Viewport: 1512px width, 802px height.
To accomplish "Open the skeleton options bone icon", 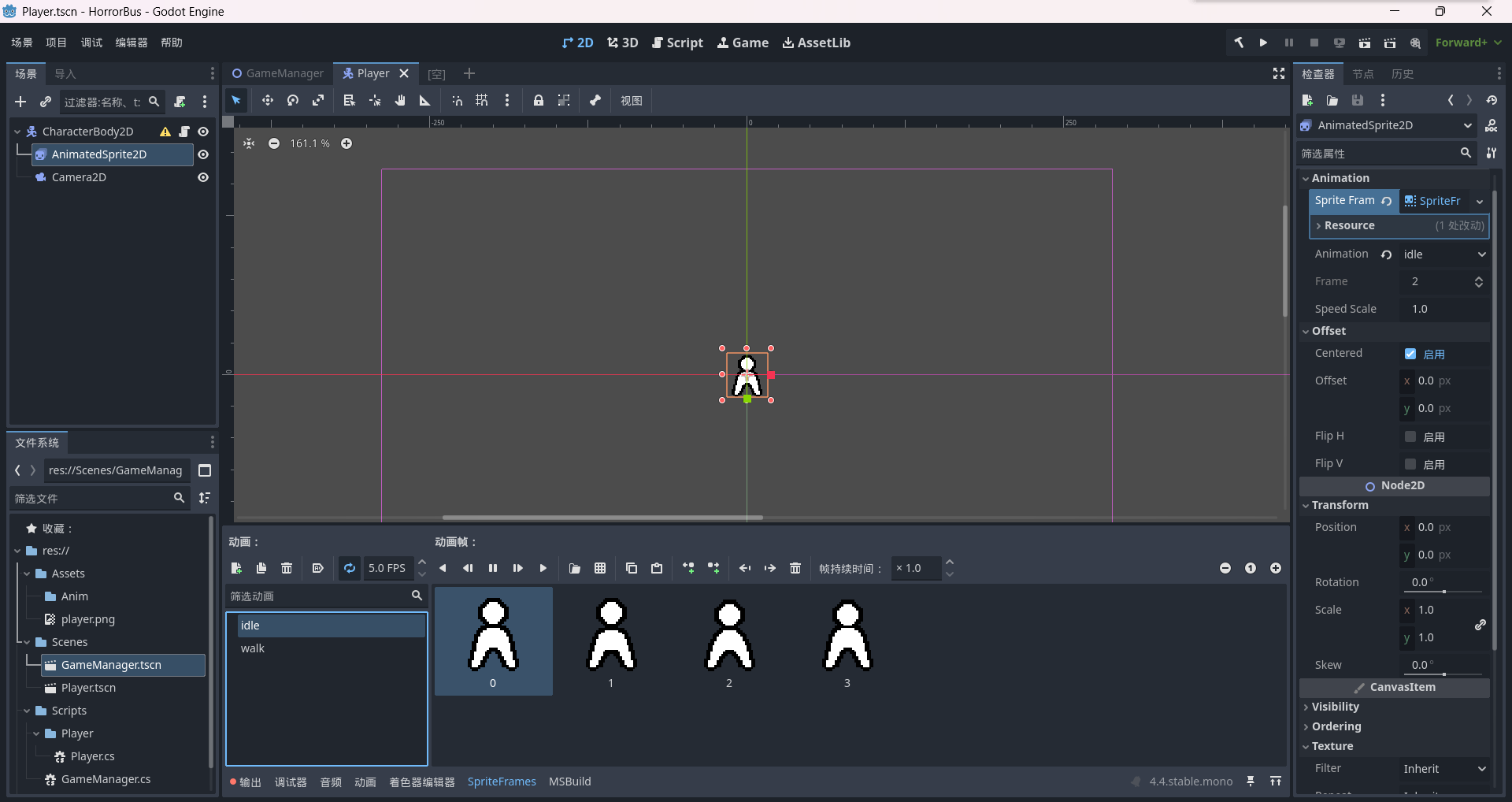I will point(595,100).
